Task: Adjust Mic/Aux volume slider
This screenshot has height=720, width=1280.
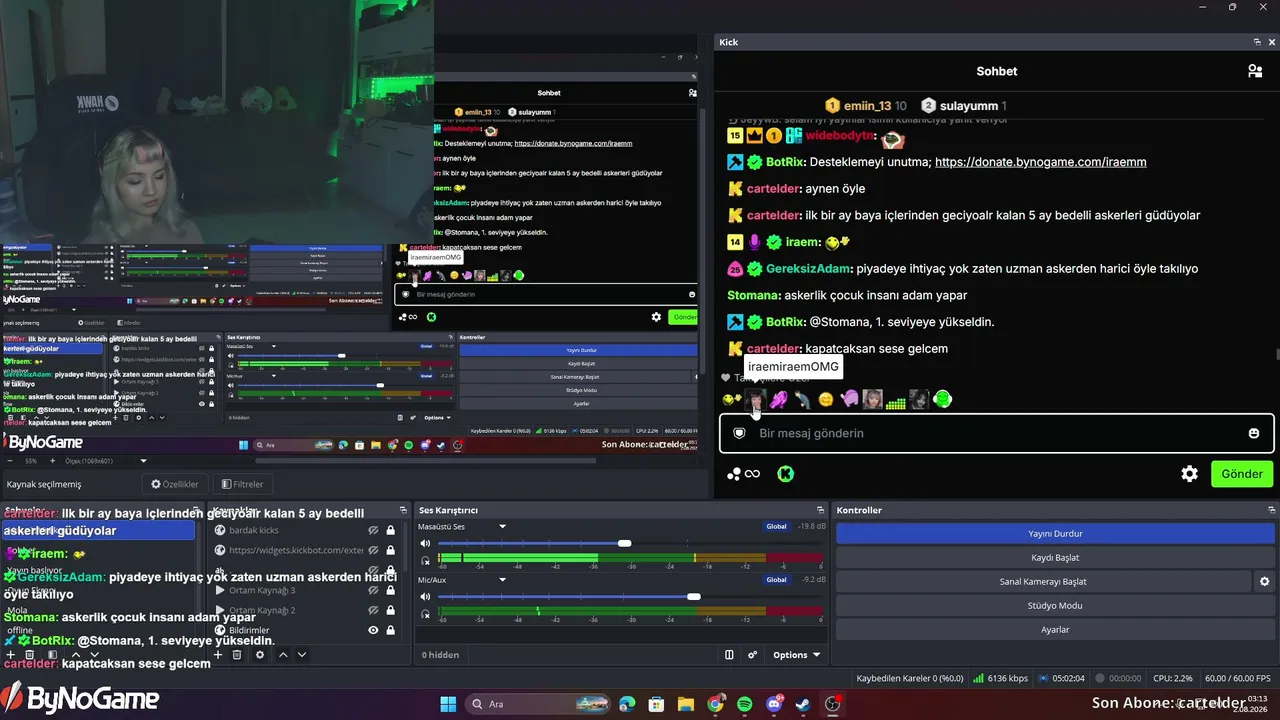Action: [x=693, y=597]
